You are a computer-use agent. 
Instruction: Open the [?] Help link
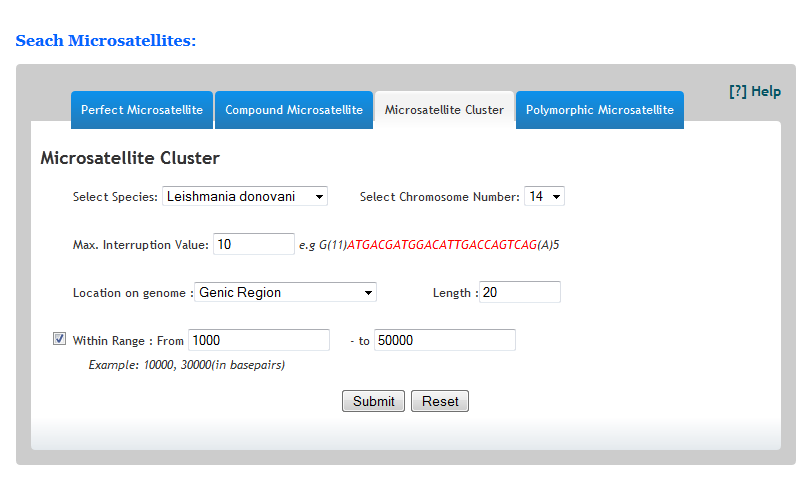click(x=755, y=91)
